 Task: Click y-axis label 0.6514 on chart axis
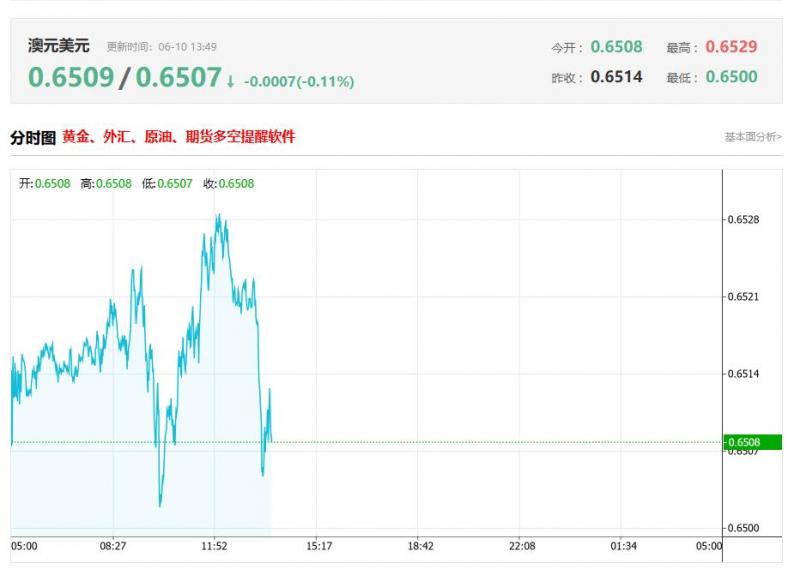(743, 374)
